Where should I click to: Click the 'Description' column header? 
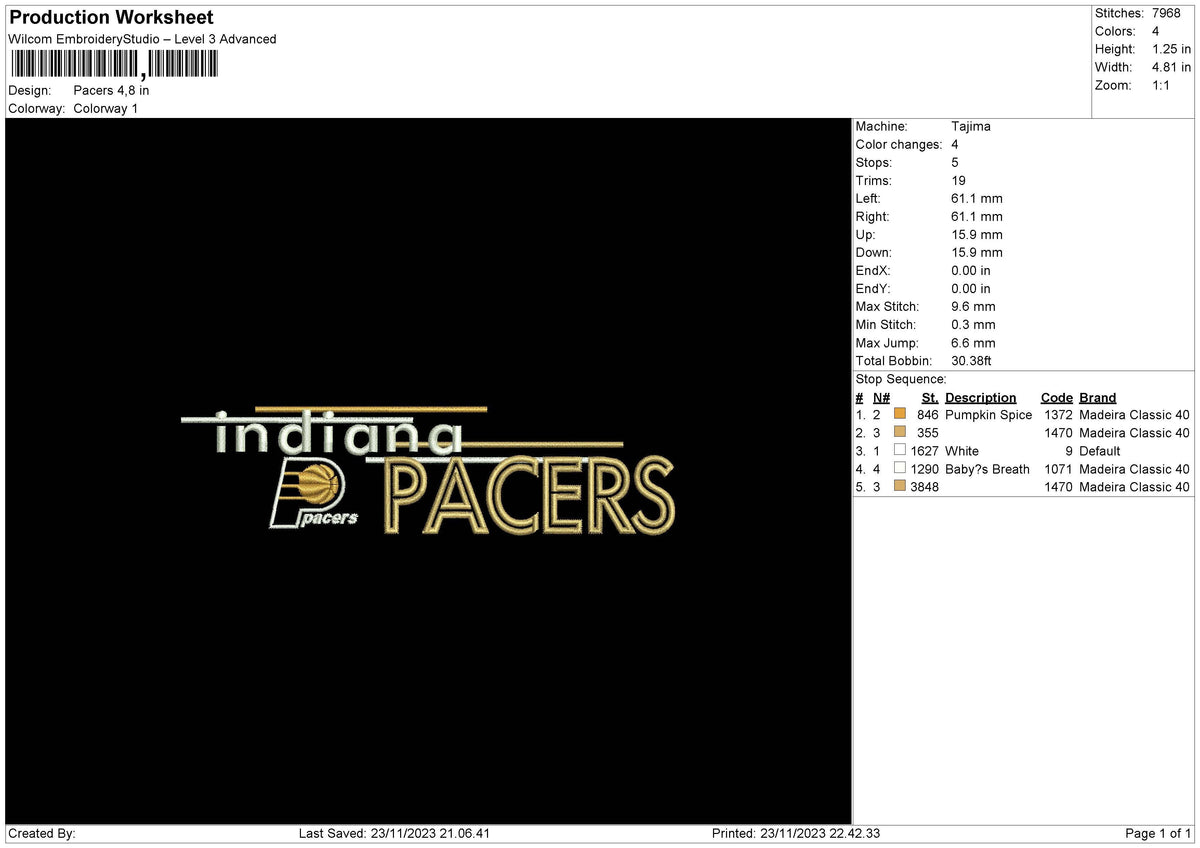click(x=980, y=397)
